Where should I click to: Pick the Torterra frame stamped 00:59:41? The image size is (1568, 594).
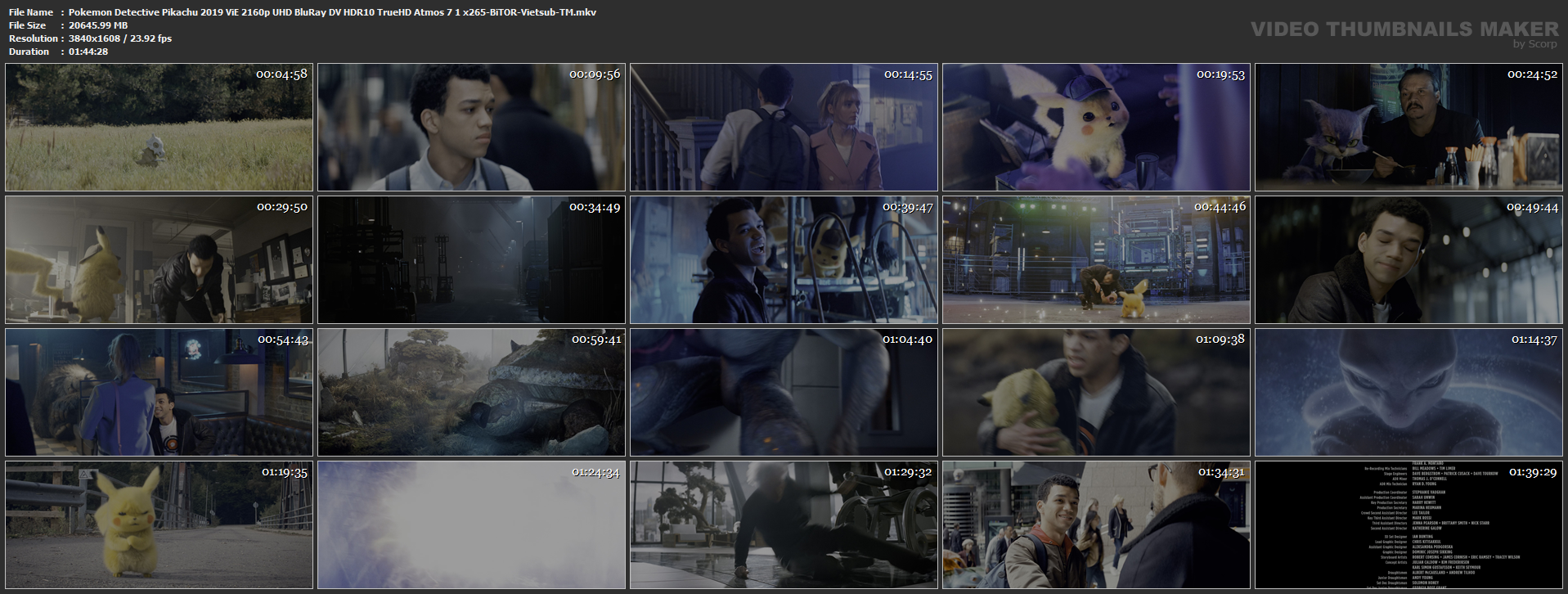pyautogui.click(x=471, y=393)
